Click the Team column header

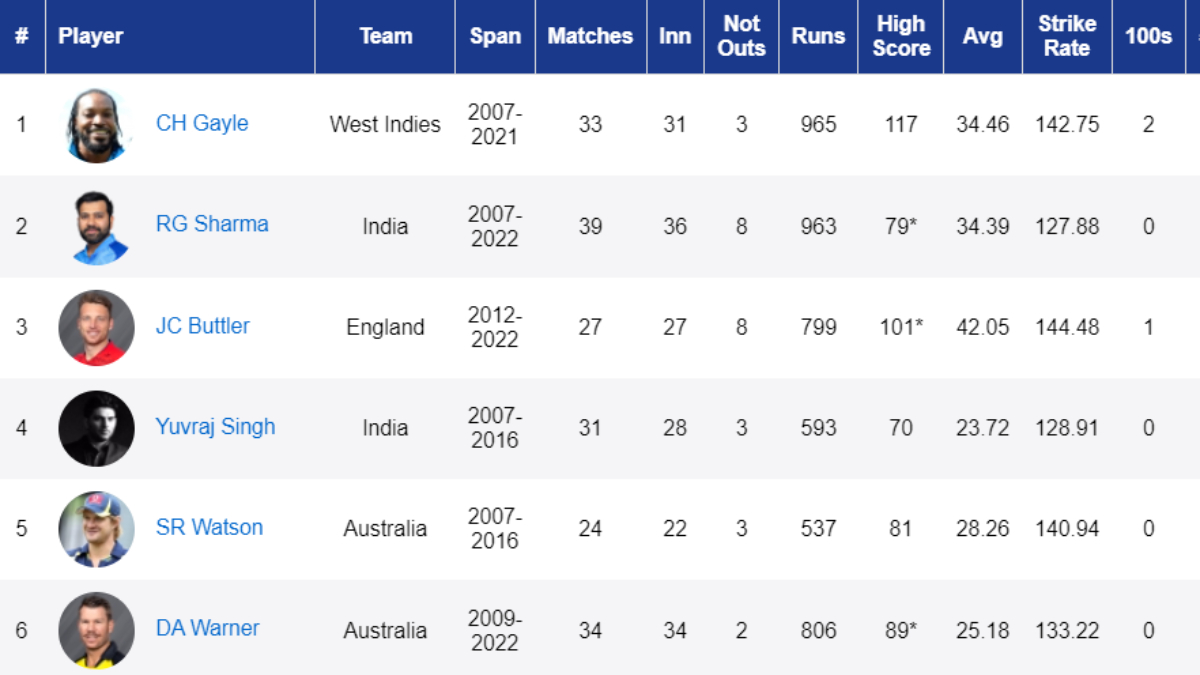click(385, 36)
